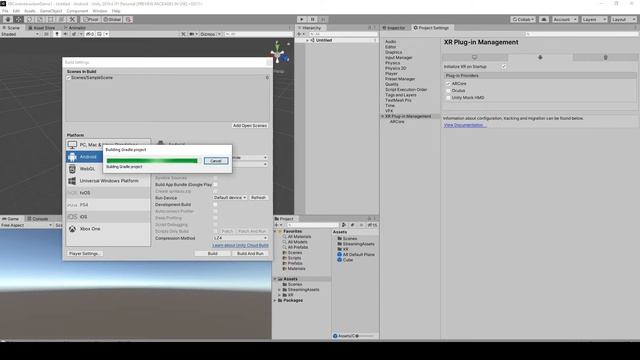Open the Window menu
Viewport: 640px width, 360px height.
100,11
